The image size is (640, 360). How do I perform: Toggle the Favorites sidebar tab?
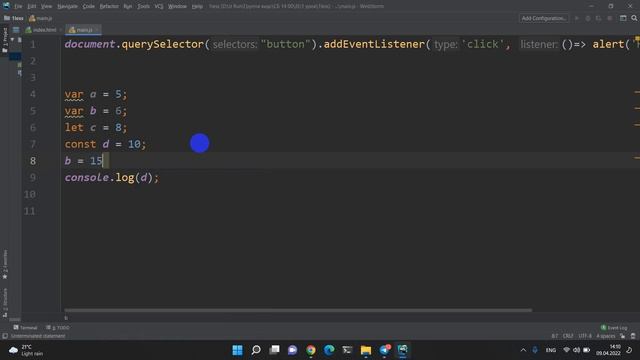tap(5, 264)
